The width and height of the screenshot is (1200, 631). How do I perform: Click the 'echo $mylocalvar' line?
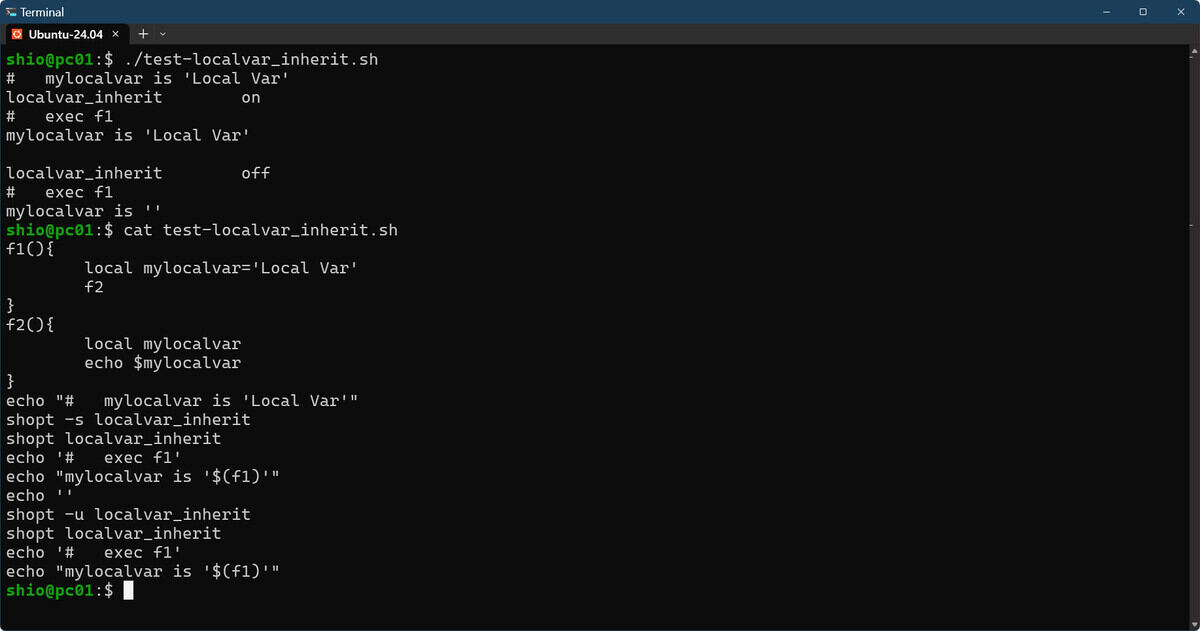coord(163,363)
